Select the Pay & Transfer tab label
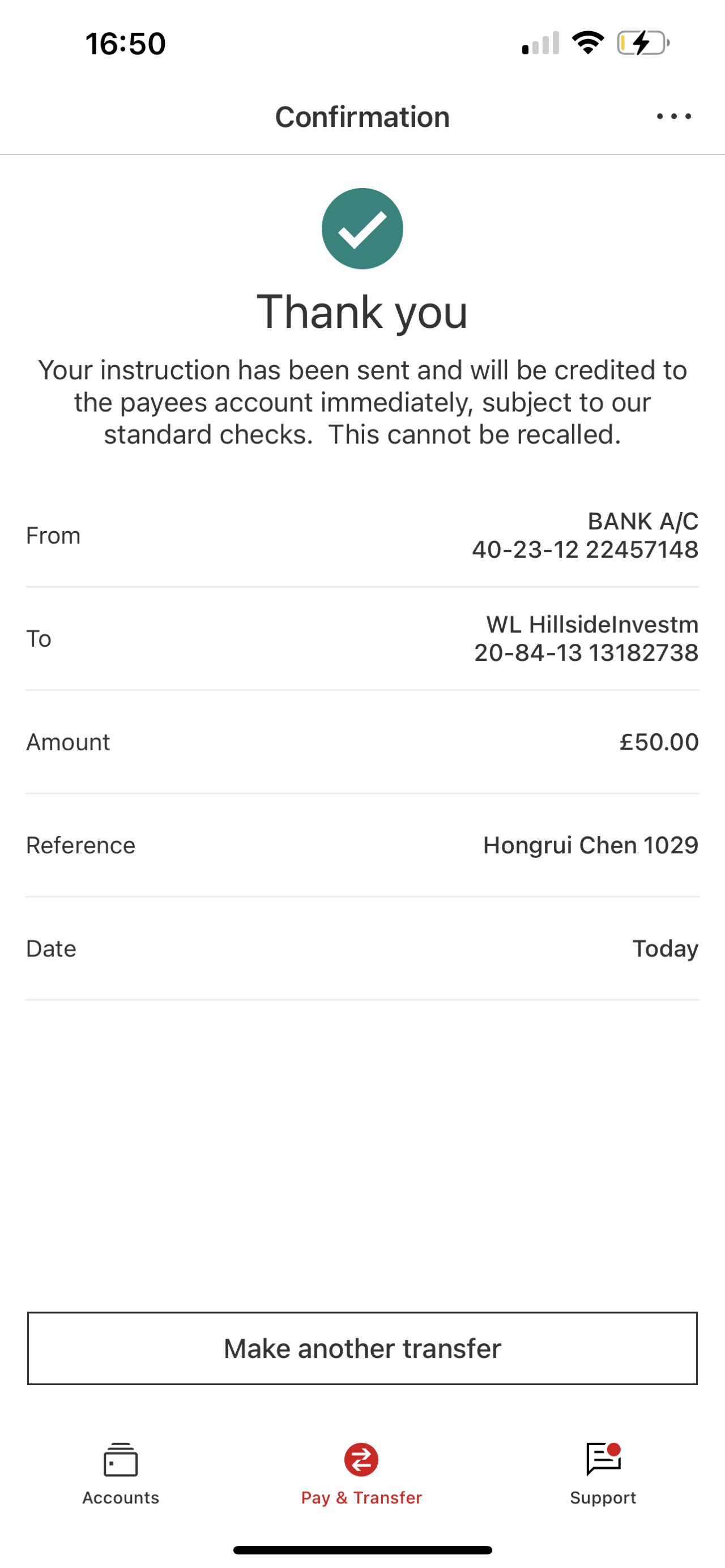725x1568 pixels. click(x=361, y=1497)
